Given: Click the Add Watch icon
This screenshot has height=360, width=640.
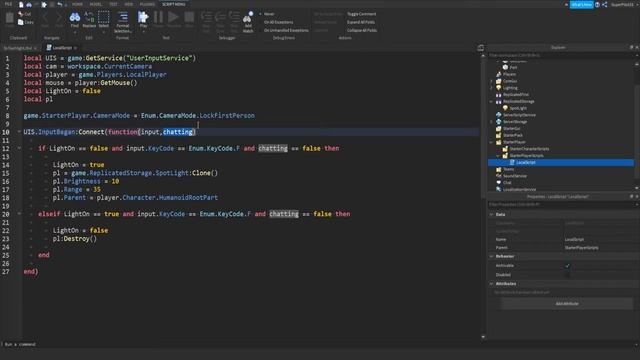Looking at the screenshot, I should pos(248,17).
